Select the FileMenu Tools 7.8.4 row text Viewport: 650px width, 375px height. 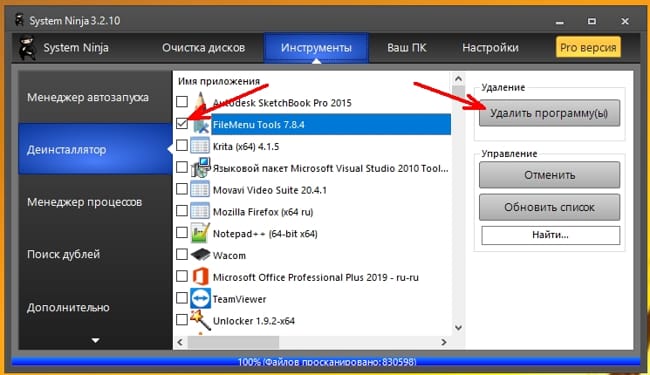pyautogui.click(x=258, y=125)
